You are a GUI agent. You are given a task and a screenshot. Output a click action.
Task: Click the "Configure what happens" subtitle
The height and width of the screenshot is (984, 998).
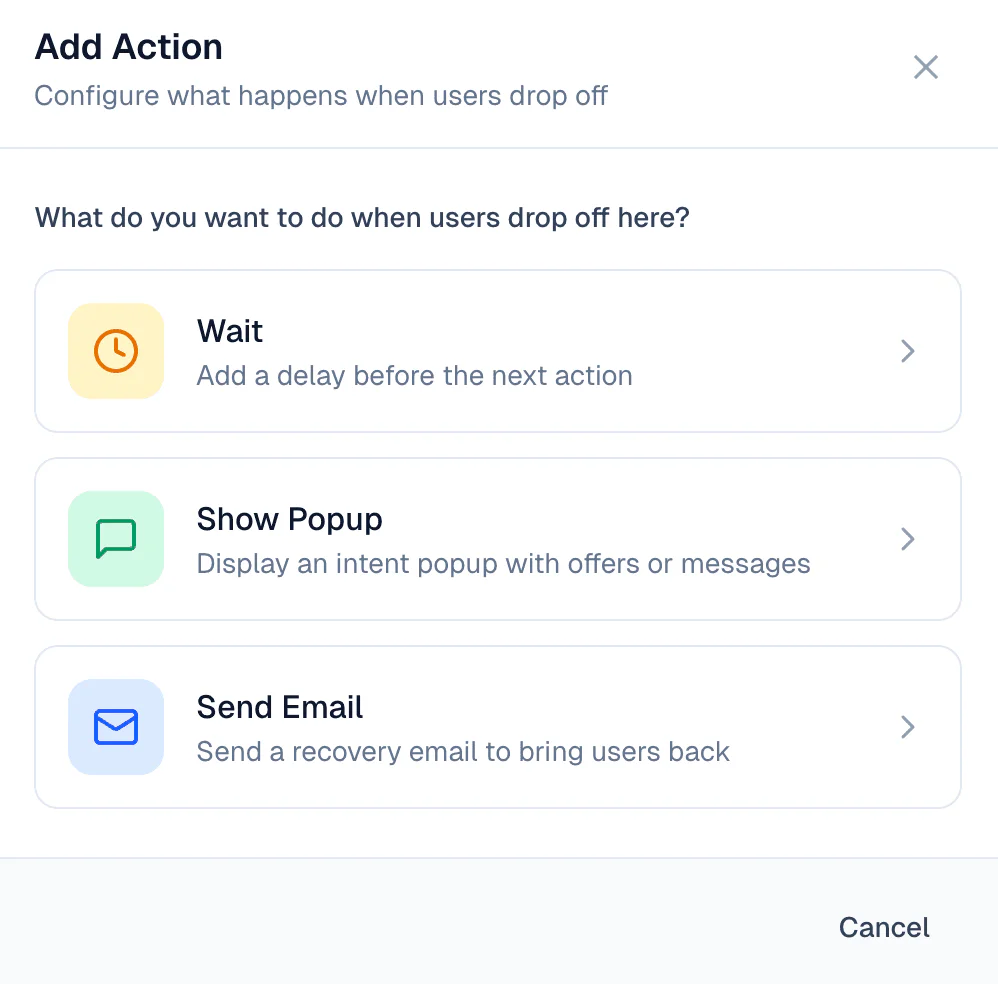click(321, 96)
